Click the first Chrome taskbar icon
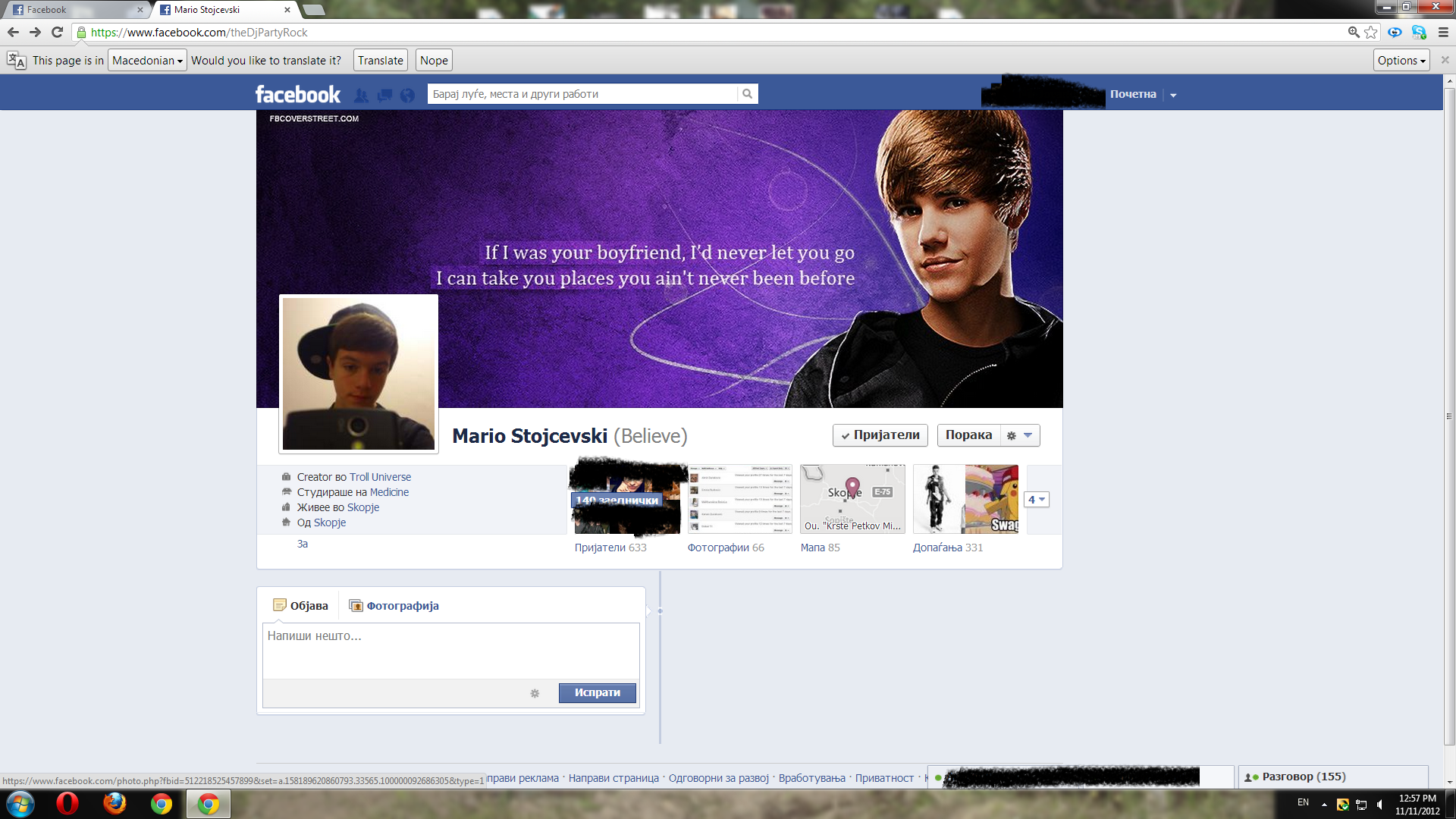This screenshot has height=819, width=1456. (162, 803)
